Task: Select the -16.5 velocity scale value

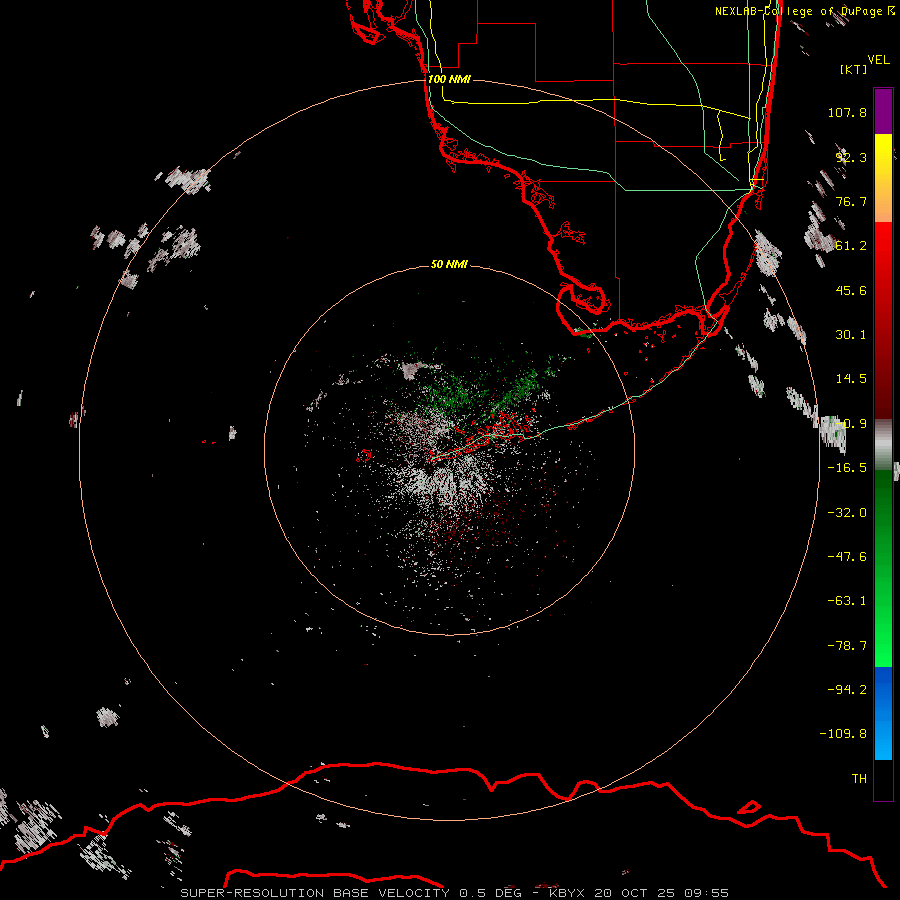Action: pos(847,468)
